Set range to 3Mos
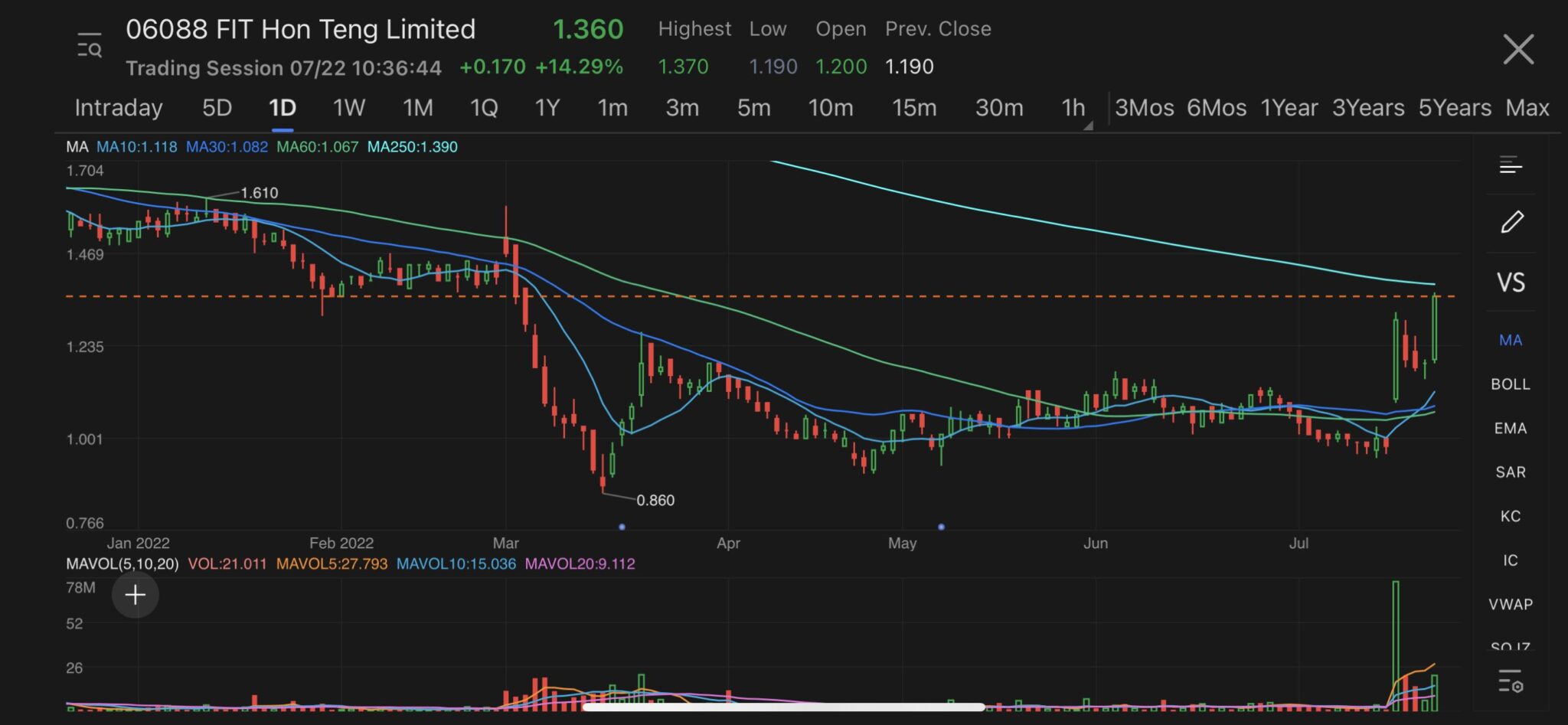 coord(1145,108)
